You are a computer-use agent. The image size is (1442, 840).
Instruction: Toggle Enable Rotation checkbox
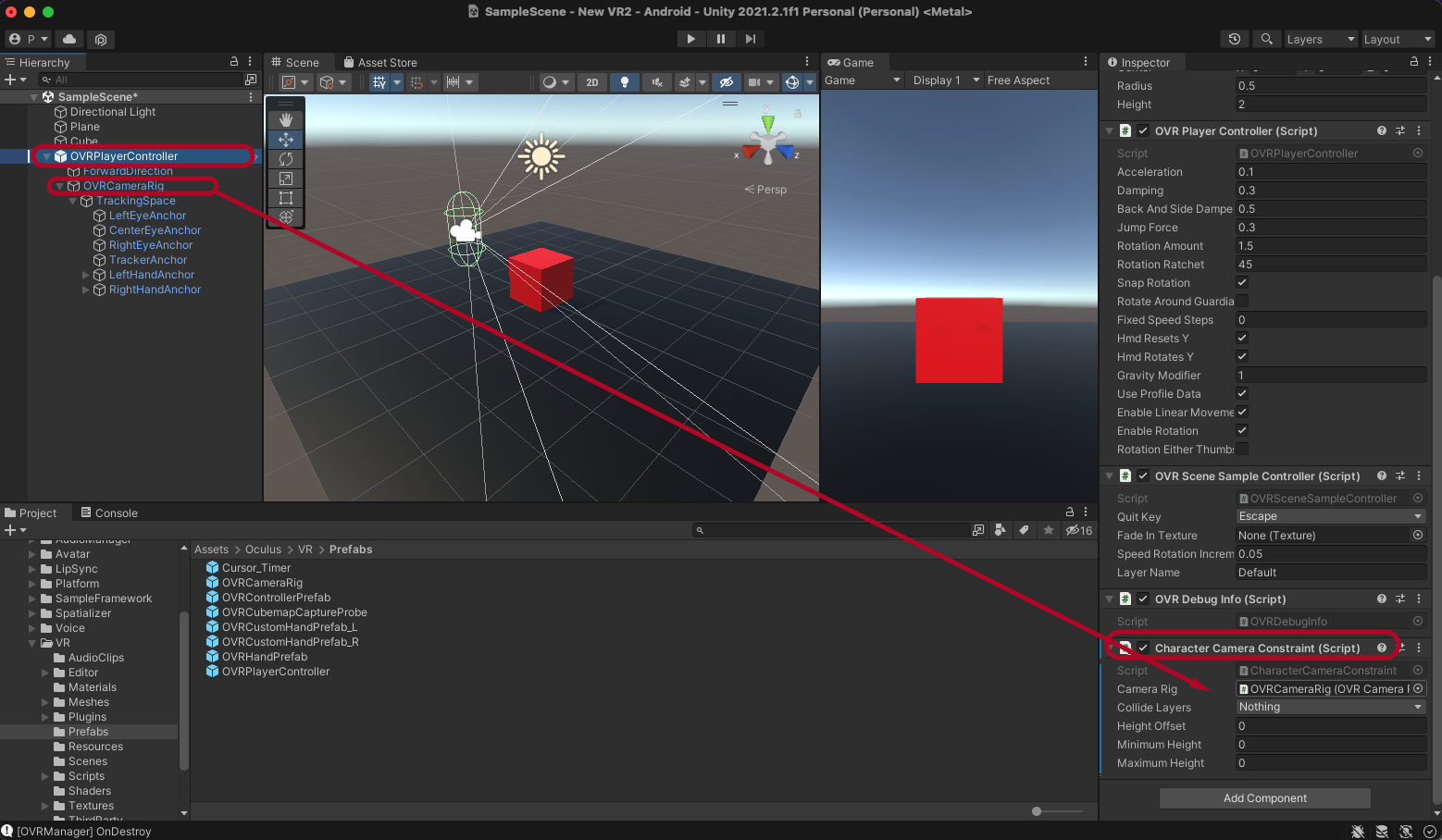pyautogui.click(x=1242, y=430)
